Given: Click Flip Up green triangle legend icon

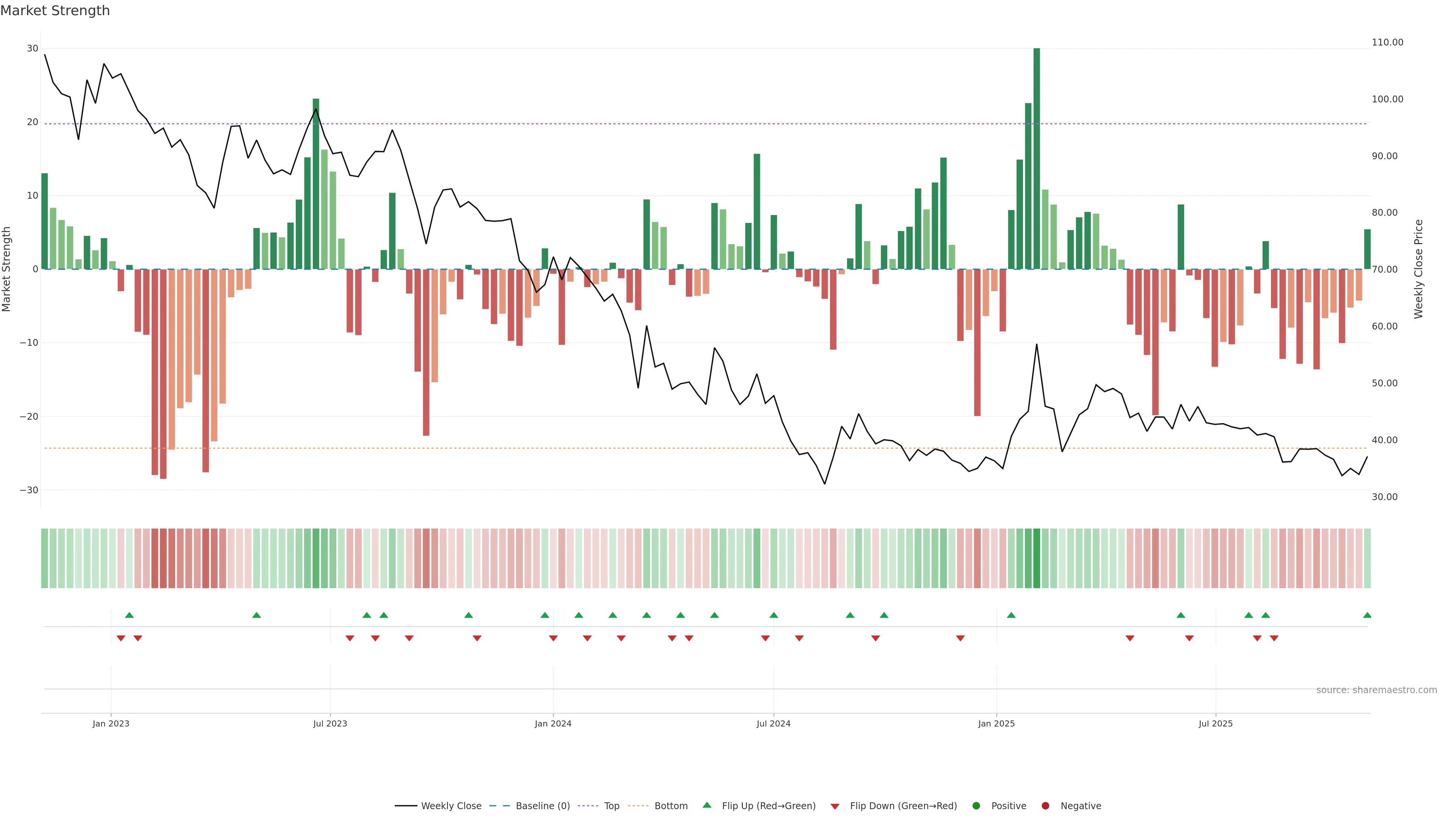Looking at the screenshot, I should 706,805.
